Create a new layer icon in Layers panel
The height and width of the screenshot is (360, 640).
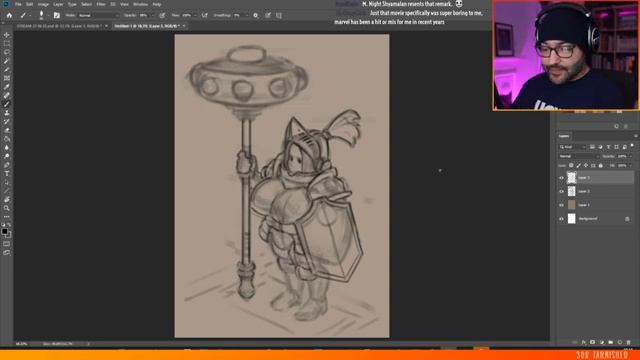pyautogui.click(x=620, y=342)
